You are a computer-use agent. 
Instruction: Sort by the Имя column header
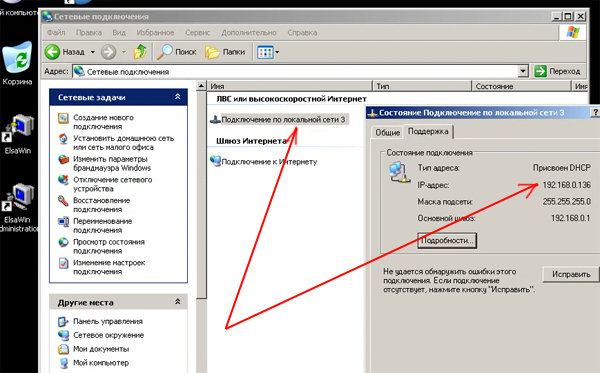tap(290, 86)
